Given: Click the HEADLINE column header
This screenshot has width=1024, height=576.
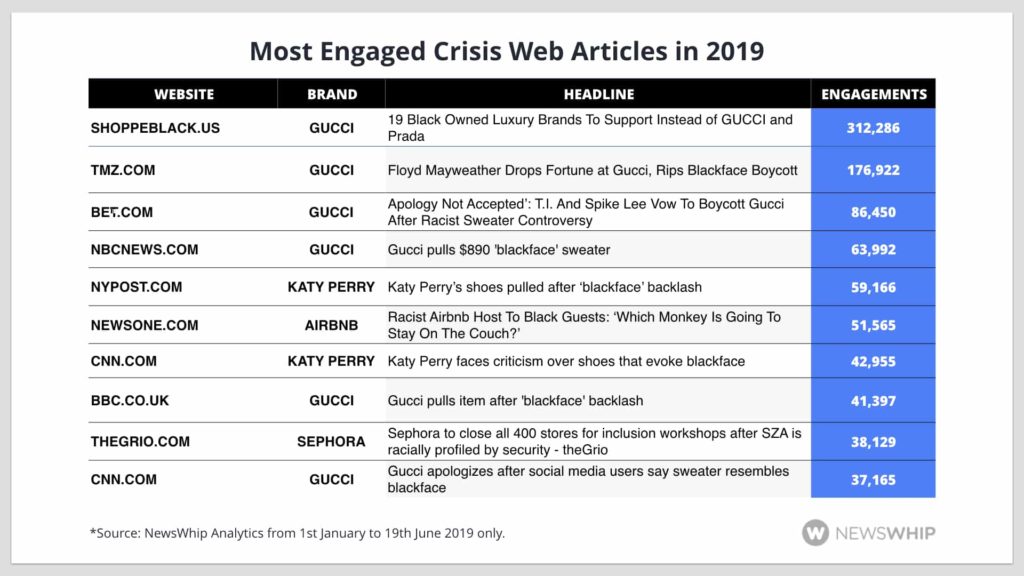Looking at the screenshot, I should 599,94.
